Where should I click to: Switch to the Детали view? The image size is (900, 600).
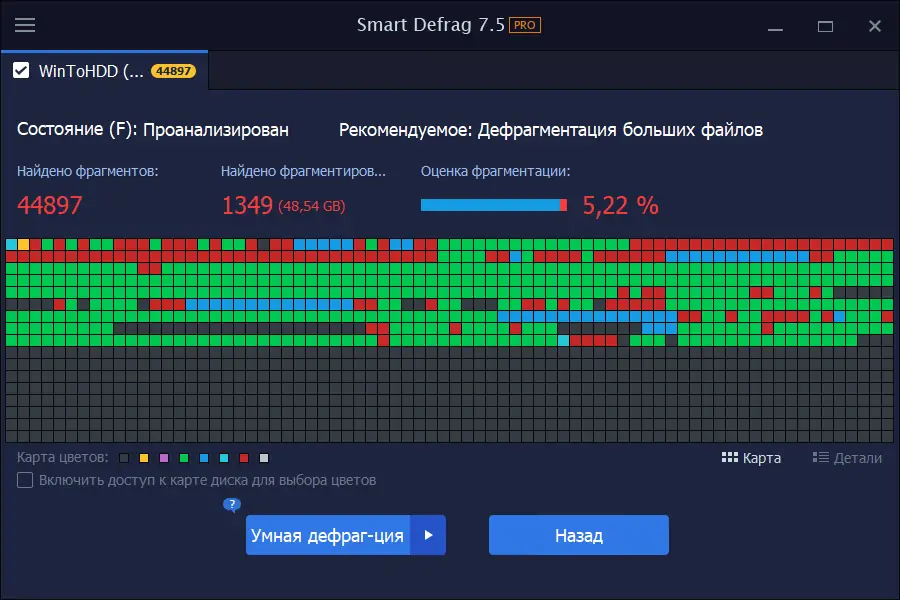click(850, 458)
